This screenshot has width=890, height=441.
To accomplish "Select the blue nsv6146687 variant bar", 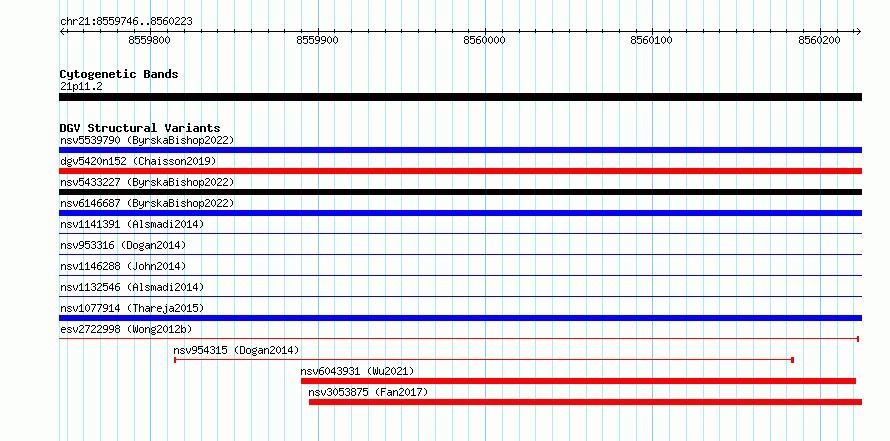I will coord(460,213).
